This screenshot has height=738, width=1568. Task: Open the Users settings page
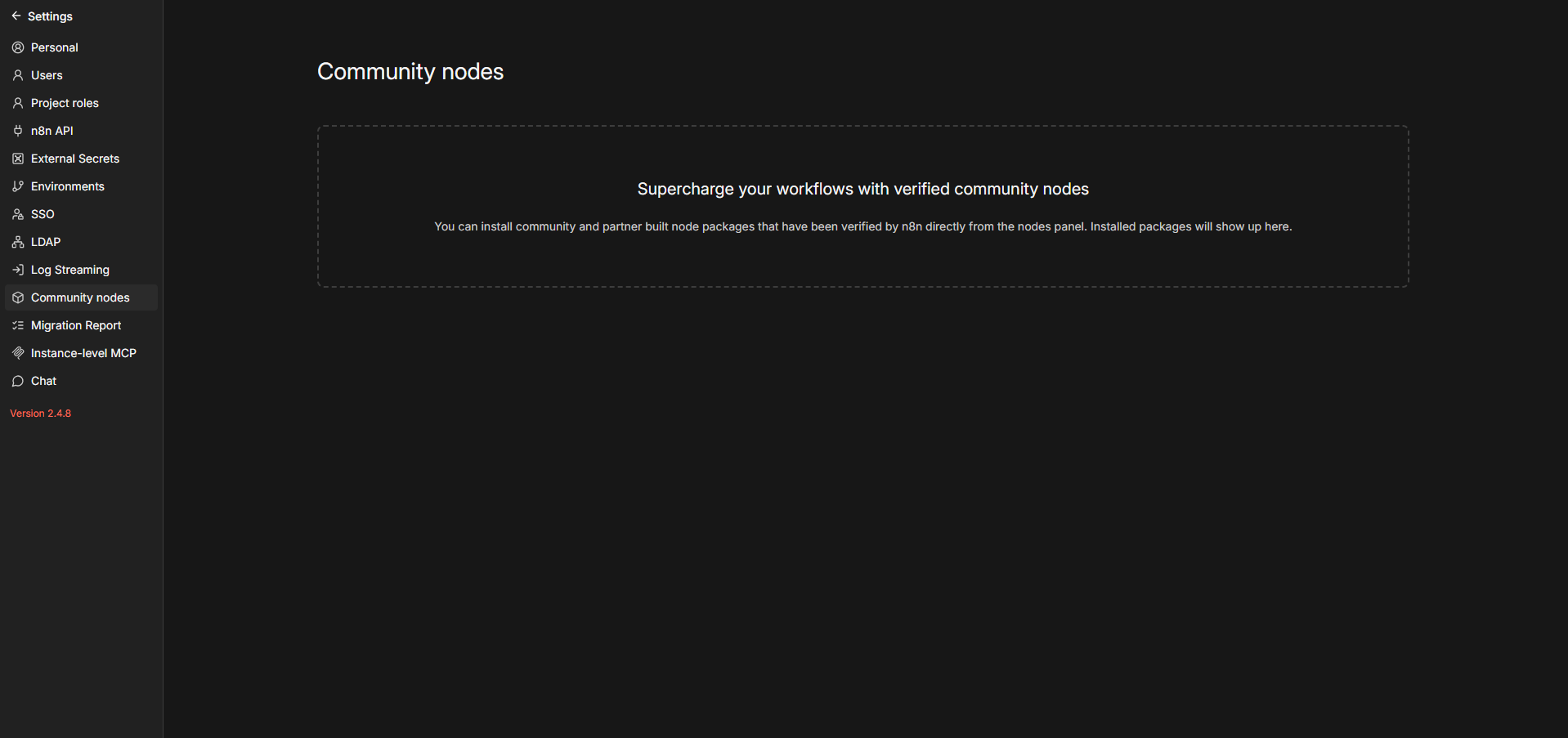point(47,75)
